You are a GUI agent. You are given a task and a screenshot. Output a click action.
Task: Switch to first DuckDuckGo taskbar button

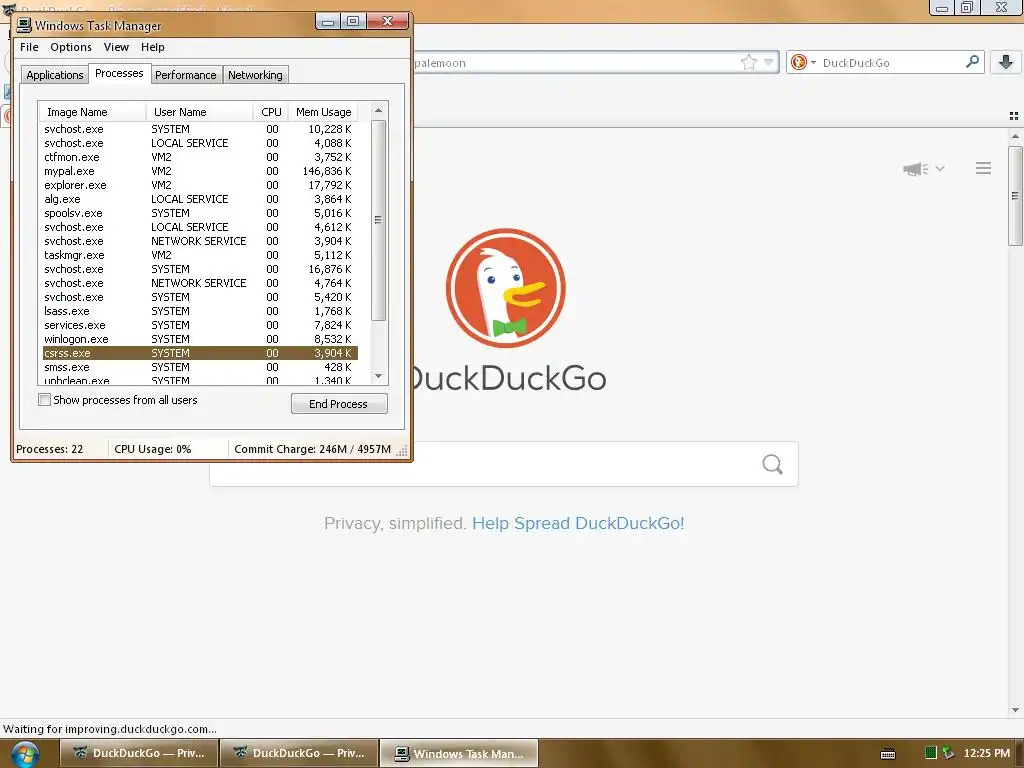pyautogui.click(x=138, y=753)
